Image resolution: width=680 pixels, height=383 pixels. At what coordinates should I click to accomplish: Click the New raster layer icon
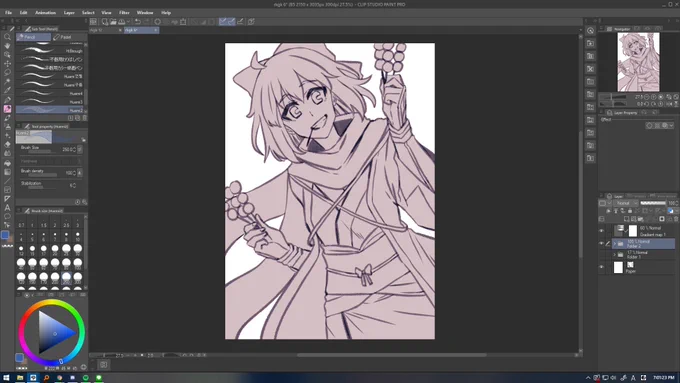click(627, 219)
